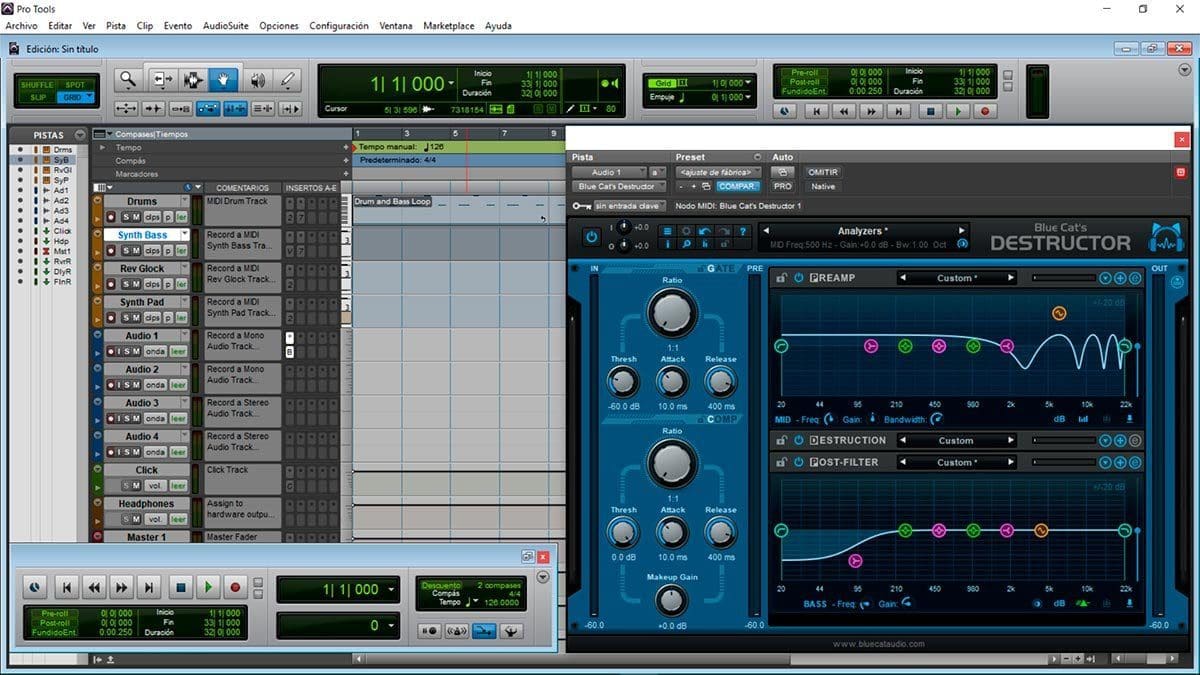Open the main counter format dropdown

click(452, 84)
